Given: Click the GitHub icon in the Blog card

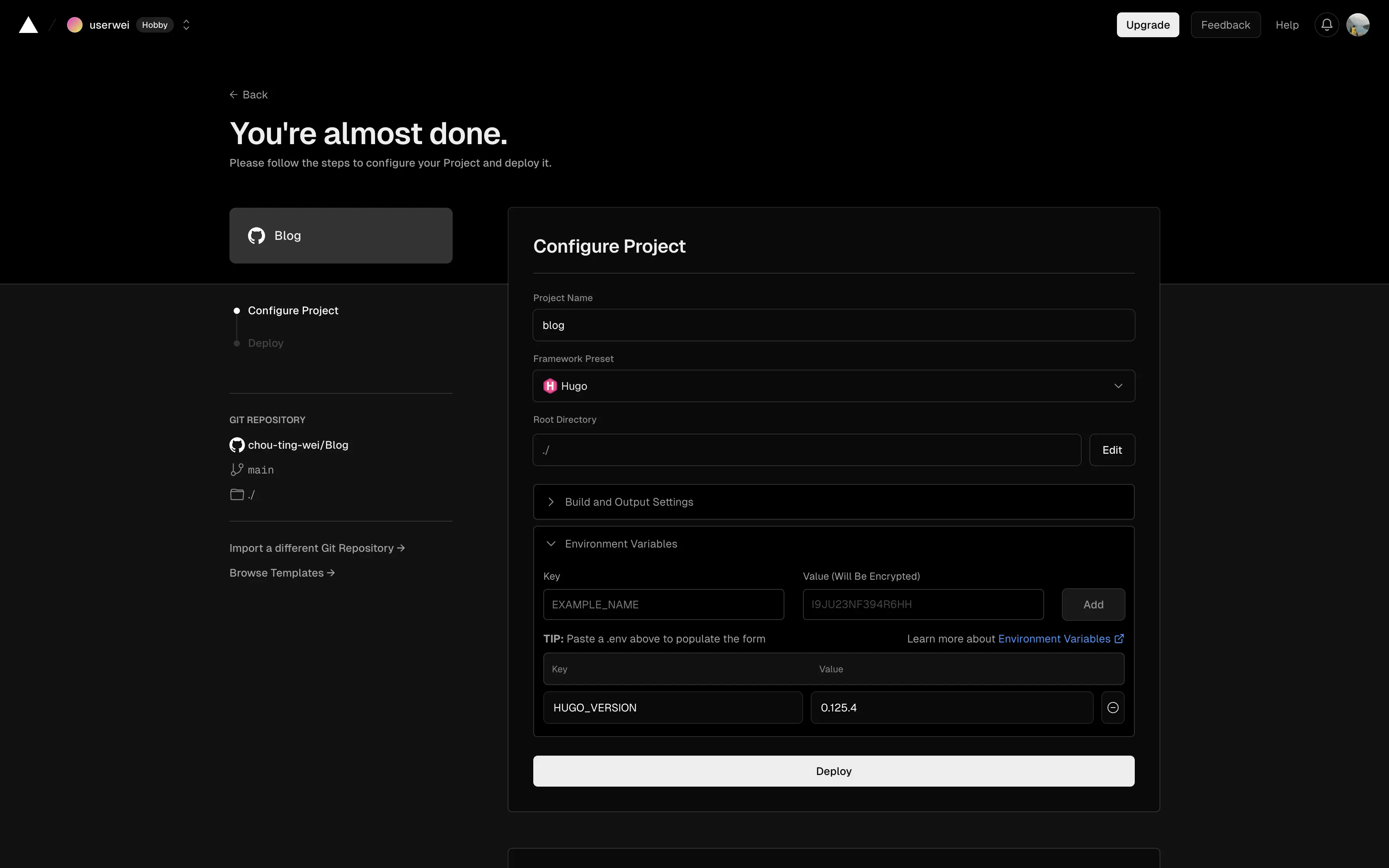Looking at the screenshot, I should tap(257, 235).
